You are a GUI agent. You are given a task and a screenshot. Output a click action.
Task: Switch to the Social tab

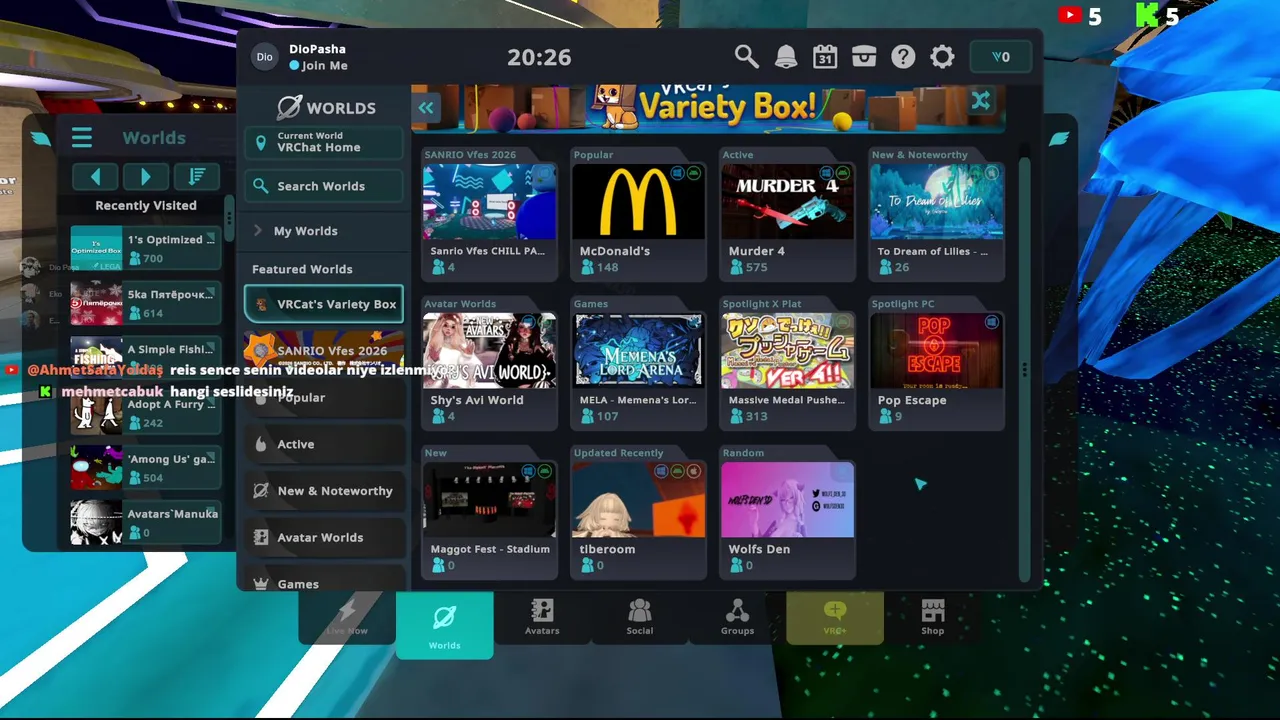click(x=639, y=617)
